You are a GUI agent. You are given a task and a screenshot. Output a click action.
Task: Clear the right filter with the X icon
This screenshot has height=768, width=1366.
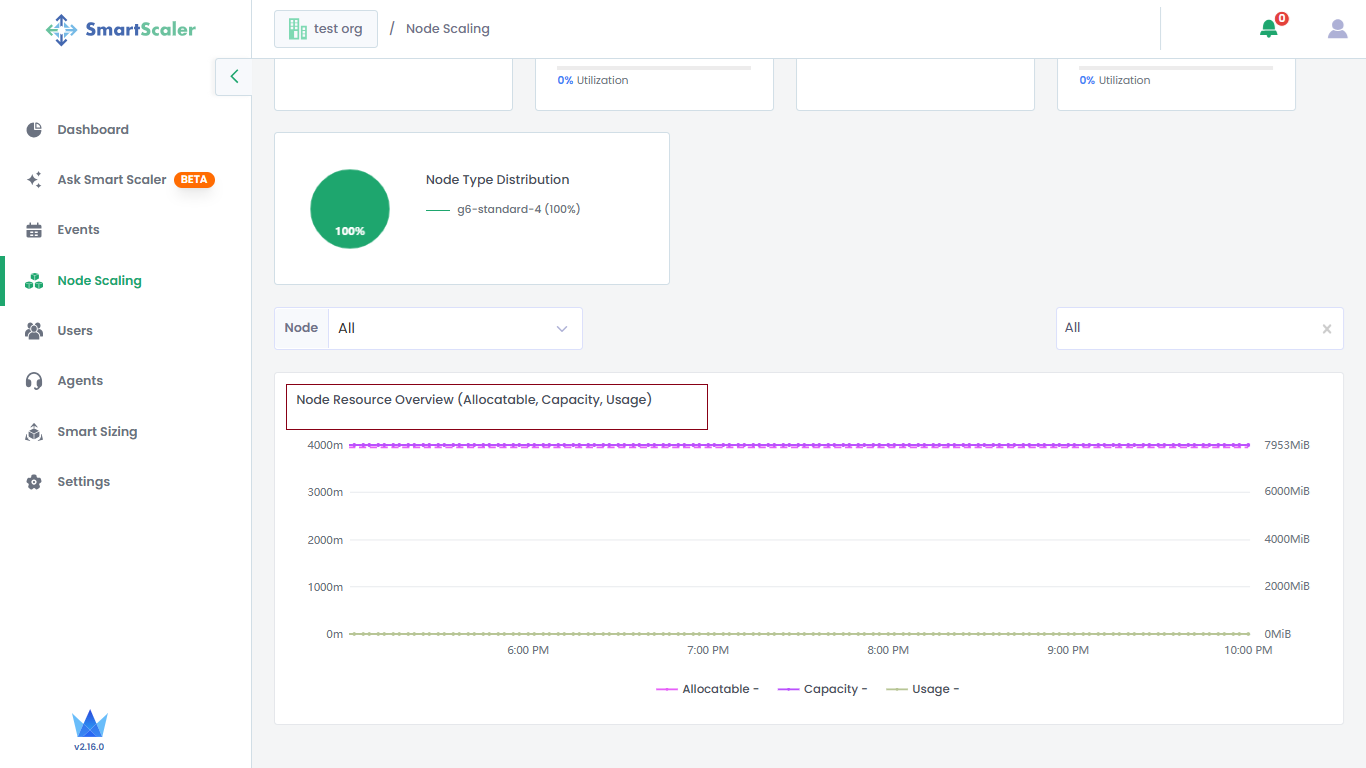click(x=1327, y=329)
